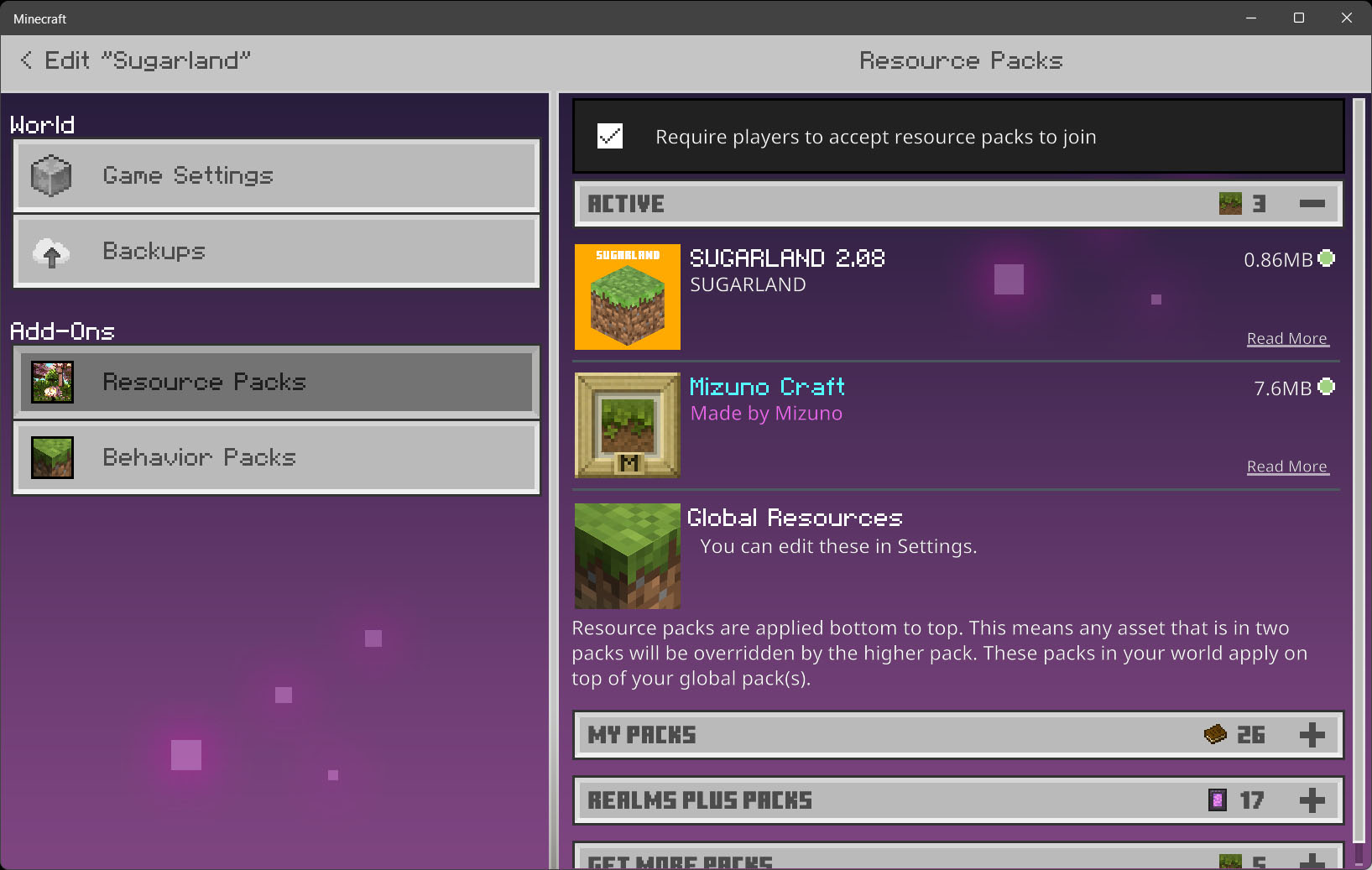Expand the Get More Packs section

(1312, 862)
